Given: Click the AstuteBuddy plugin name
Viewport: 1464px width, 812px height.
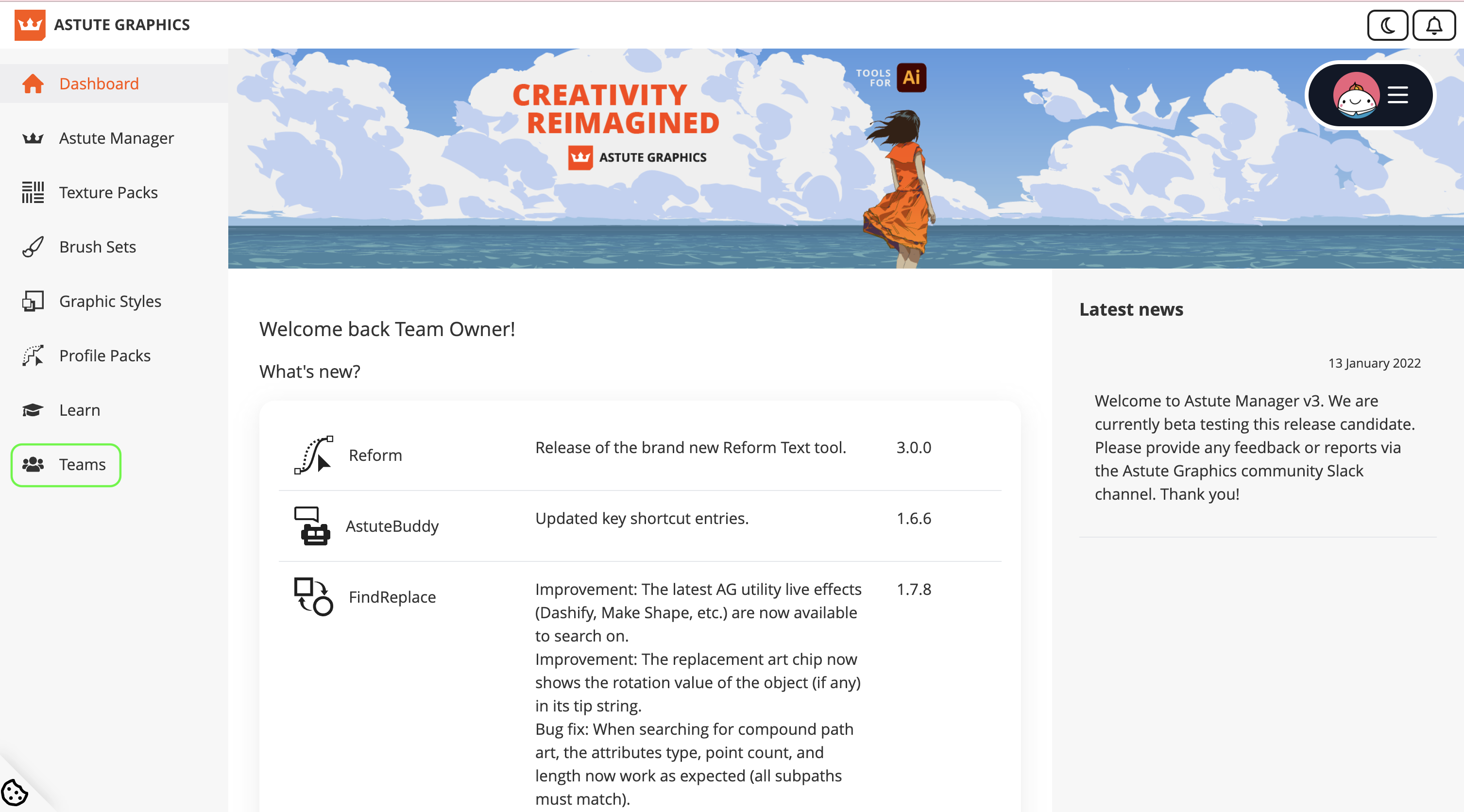Looking at the screenshot, I should tap(392, 526).
